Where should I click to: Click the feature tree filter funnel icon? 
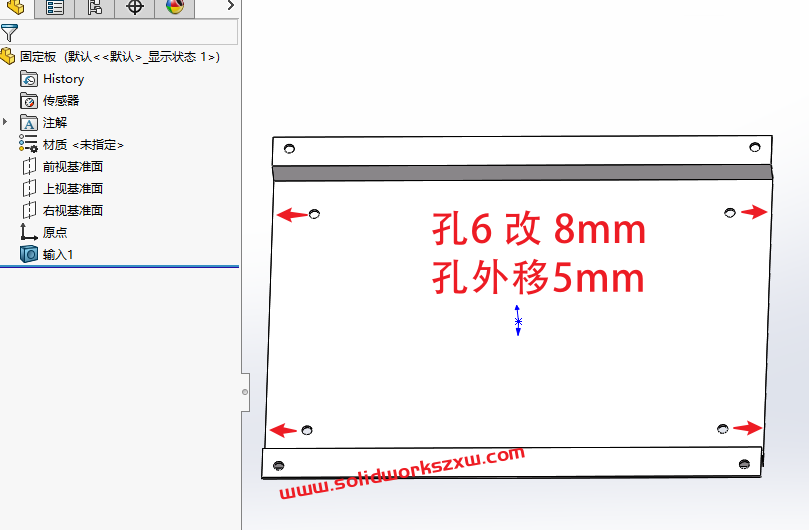coord(10,33)
